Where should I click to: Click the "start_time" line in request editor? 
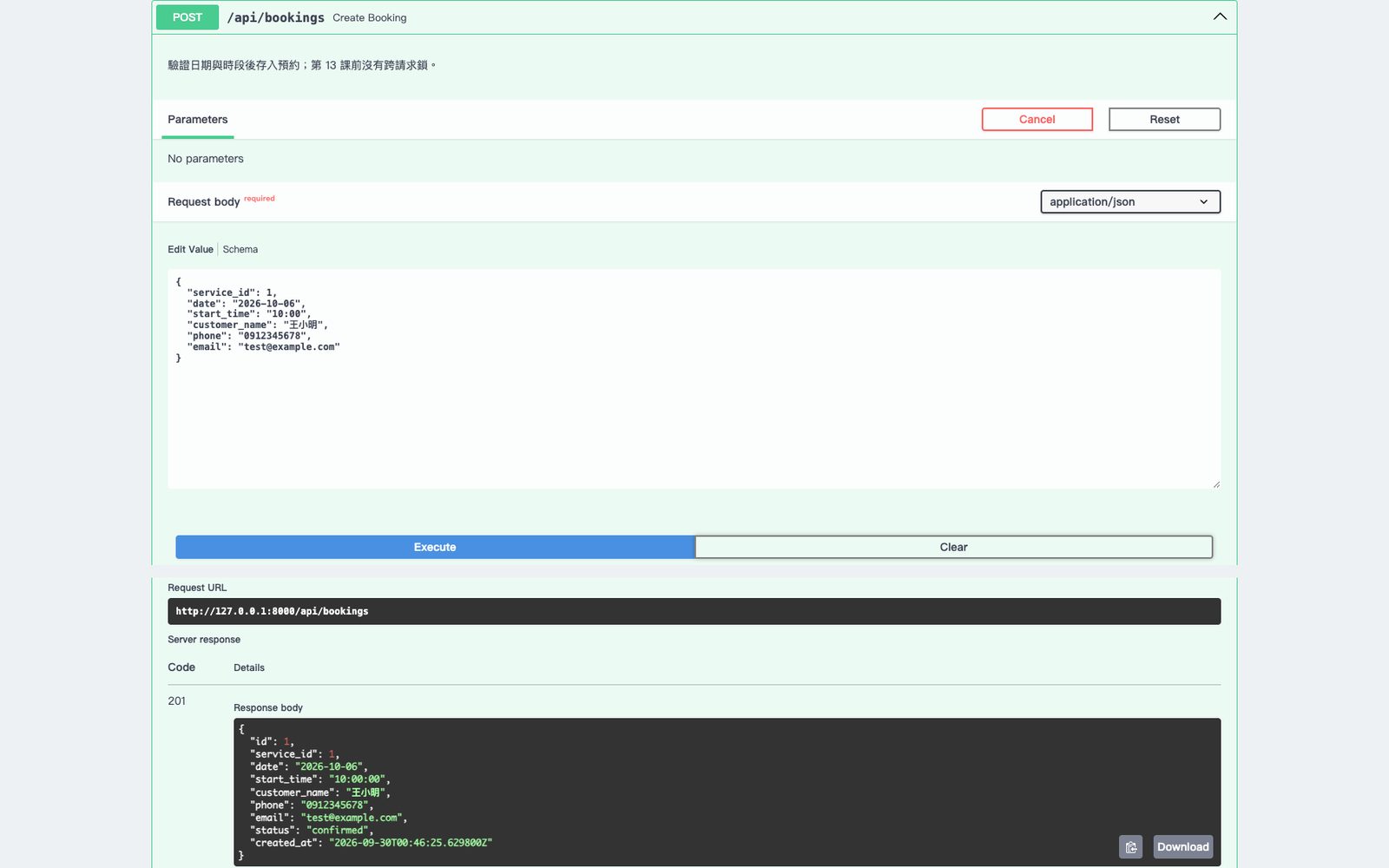(x=248, y=314)
